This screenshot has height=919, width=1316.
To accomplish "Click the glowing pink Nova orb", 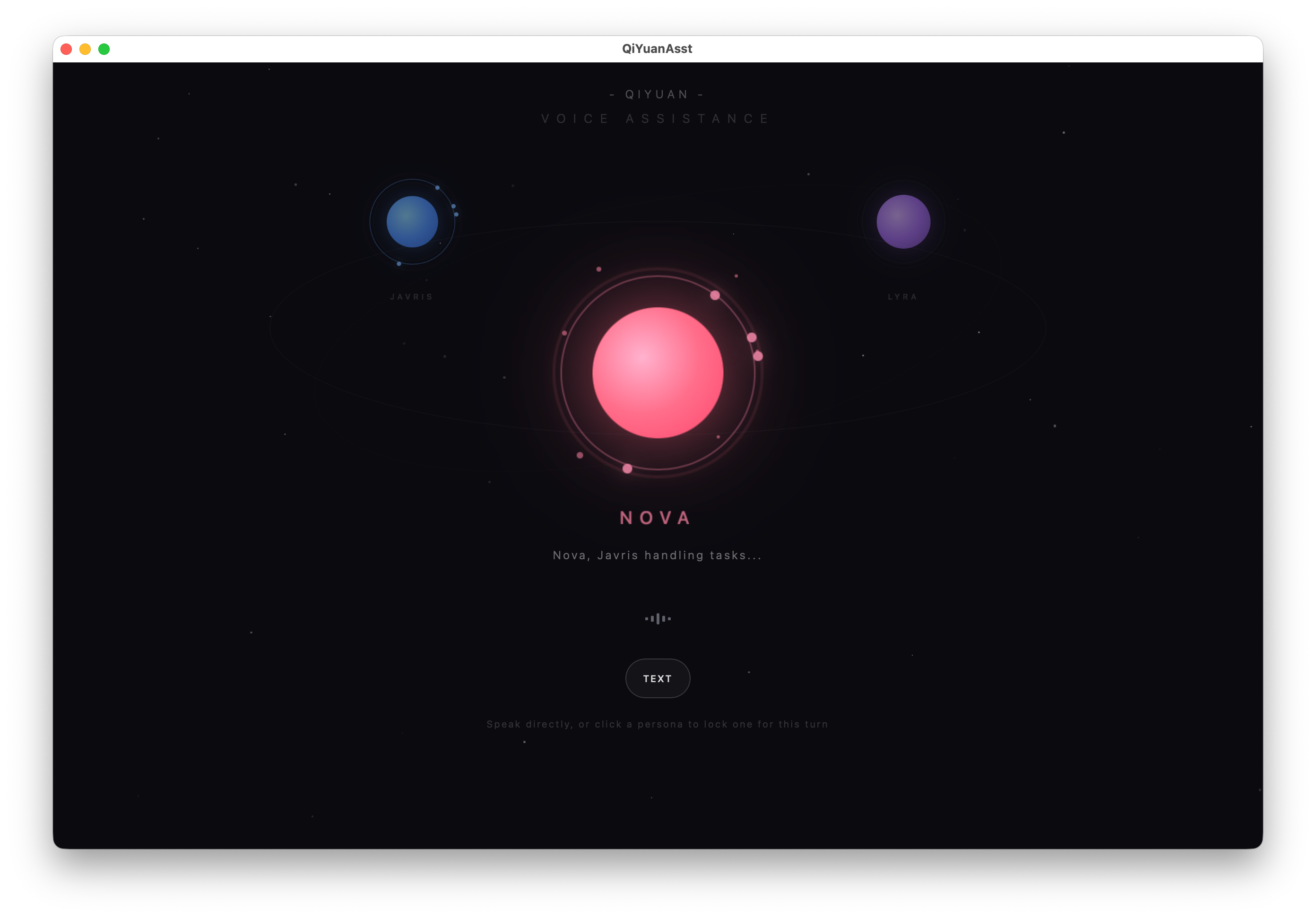I will (x=658, y=373).
